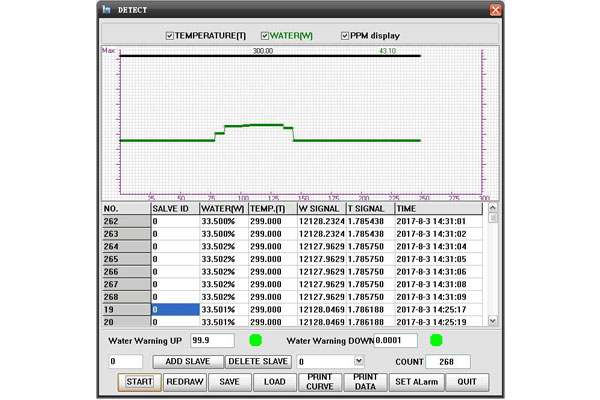
Task: Click the DETECT window title icon
Action: [107, 9]
